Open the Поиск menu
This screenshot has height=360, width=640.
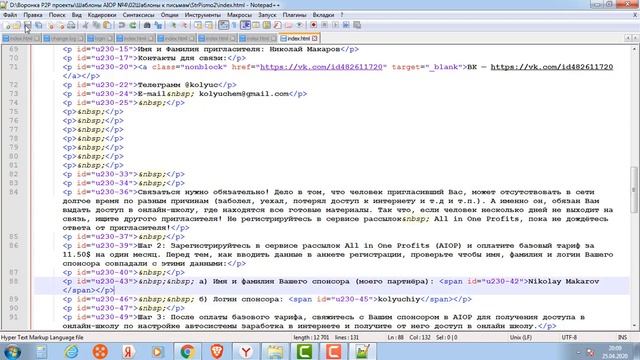coord(57,15)
